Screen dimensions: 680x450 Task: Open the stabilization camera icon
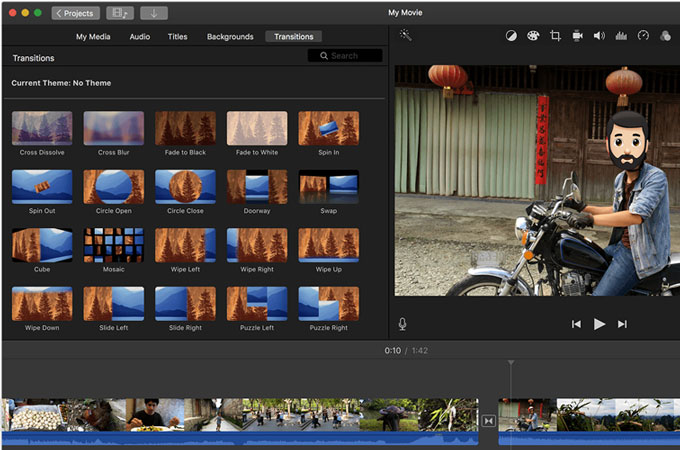click(577, 36)
